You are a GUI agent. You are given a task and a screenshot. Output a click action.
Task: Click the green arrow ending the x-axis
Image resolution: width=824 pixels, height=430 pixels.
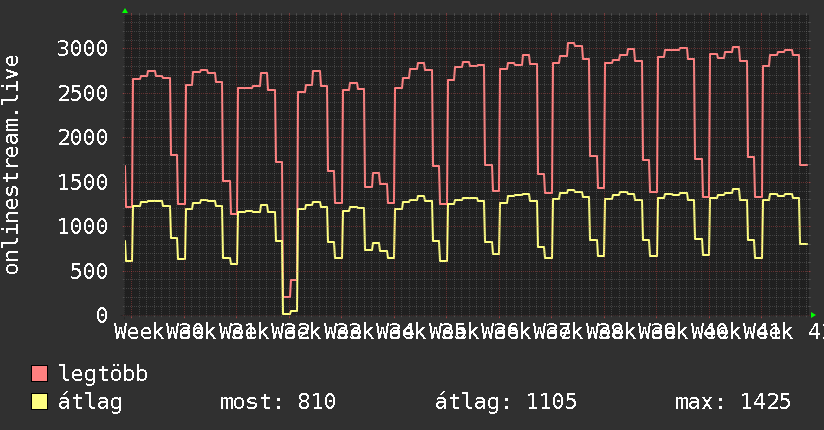(x=813, y=315)
